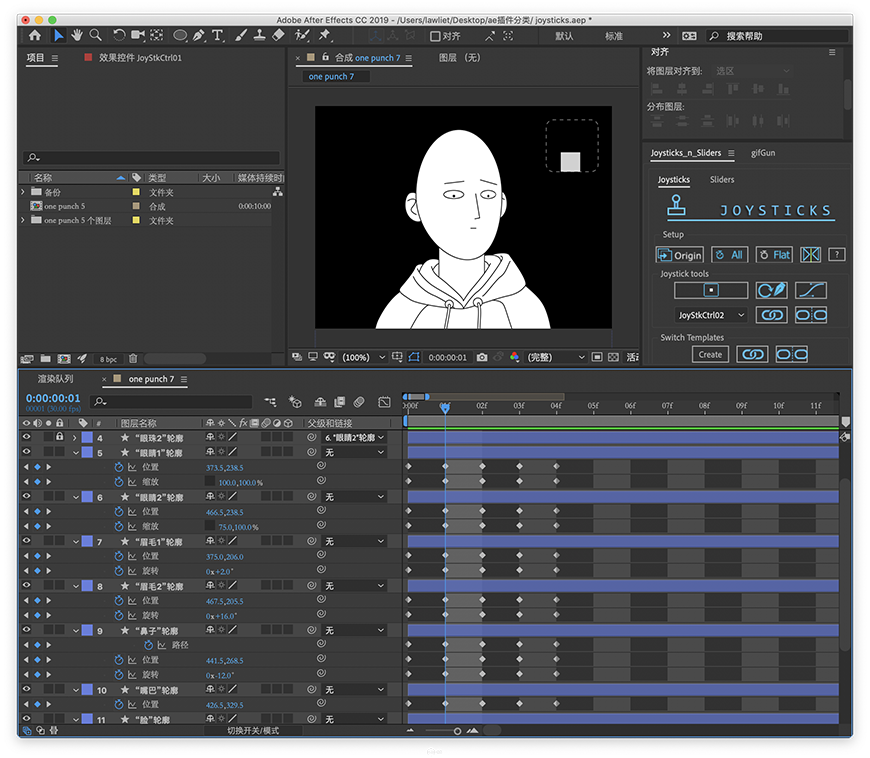This screenshot has width=870, height=758.
Task: Hide layer 7 眉毛1 with eye toggle
Action: [27, 541]
